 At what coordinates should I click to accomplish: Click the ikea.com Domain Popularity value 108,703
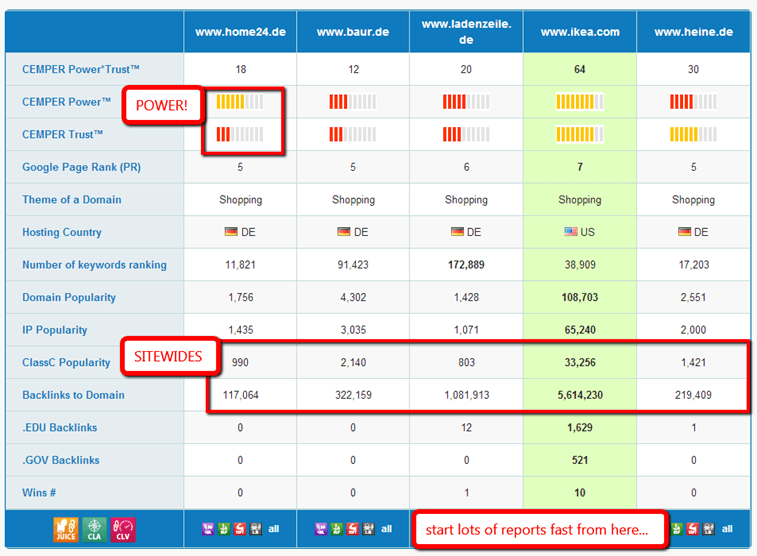coord(580,297)
